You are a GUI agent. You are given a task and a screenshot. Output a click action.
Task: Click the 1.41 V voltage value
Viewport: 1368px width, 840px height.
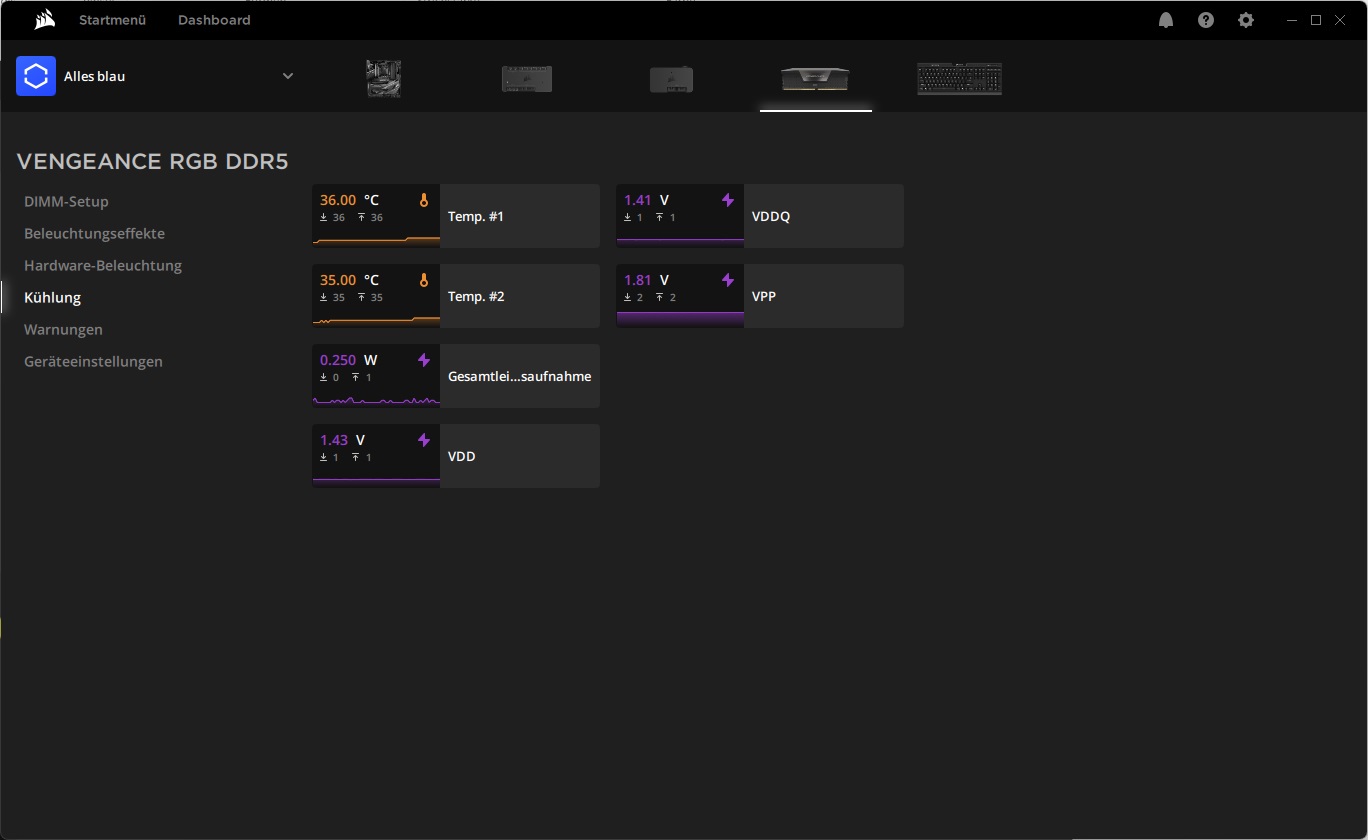pyautogui.click(x=646, y=200)
